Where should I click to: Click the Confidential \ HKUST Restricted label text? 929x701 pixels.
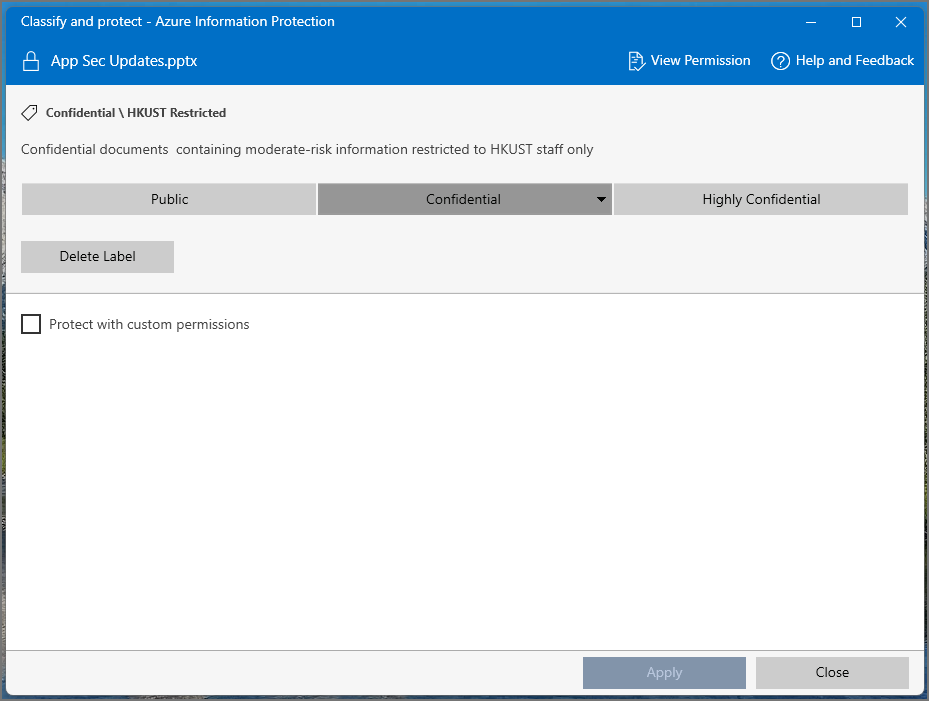(x=136, y=113)
